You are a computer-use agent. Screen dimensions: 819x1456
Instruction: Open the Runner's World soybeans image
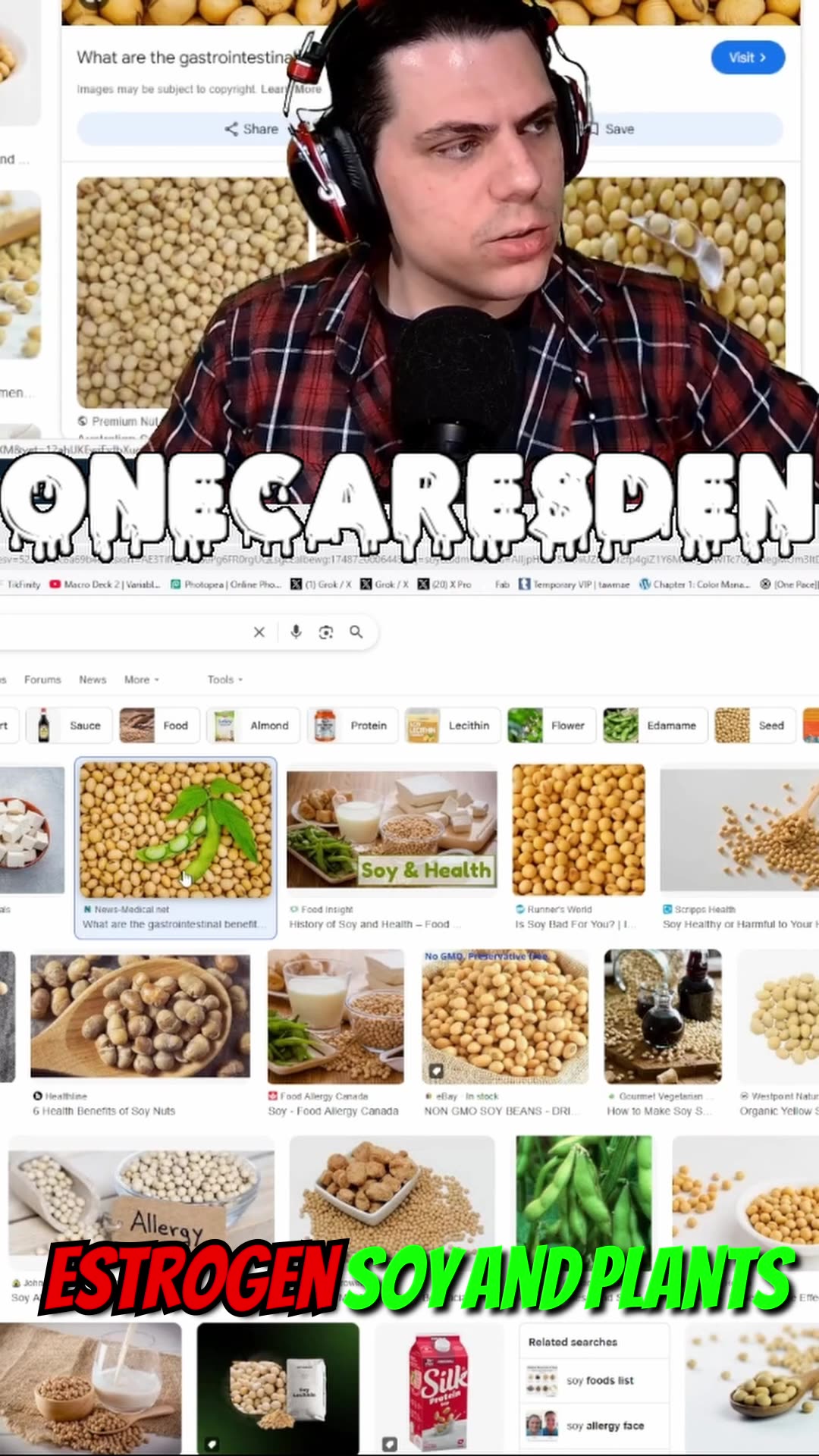[579, 830]
